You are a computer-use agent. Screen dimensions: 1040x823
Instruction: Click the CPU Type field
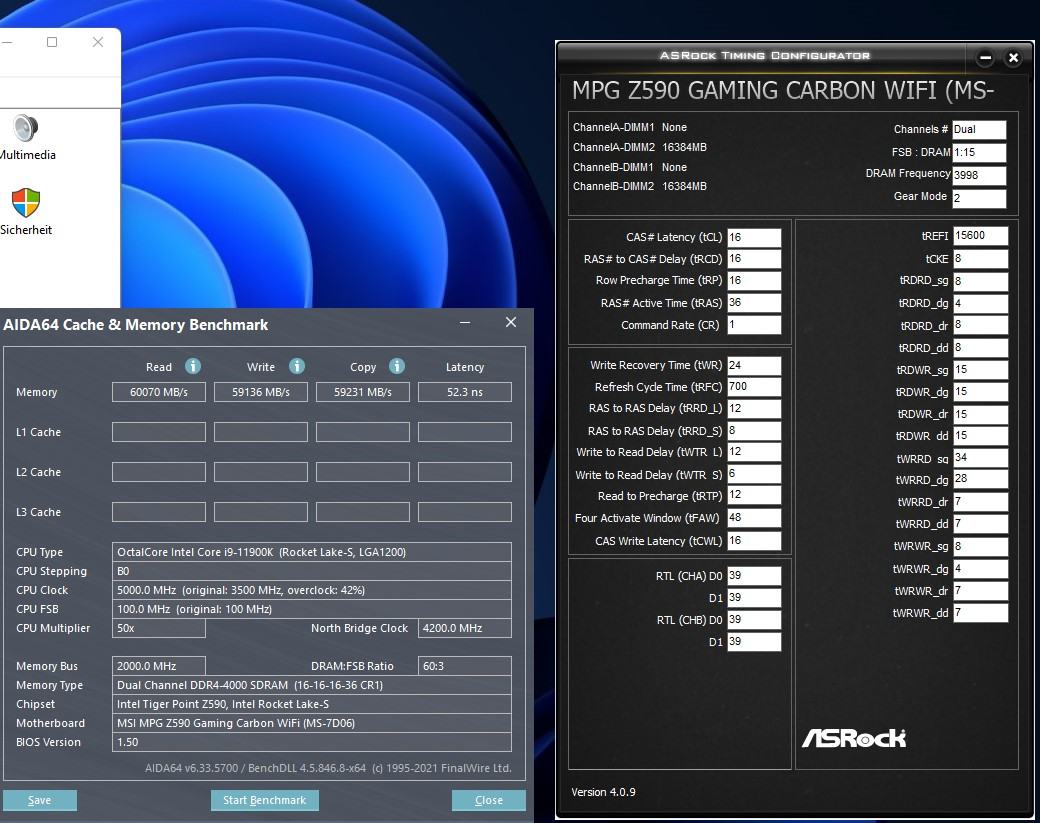(x=312, y=552)
